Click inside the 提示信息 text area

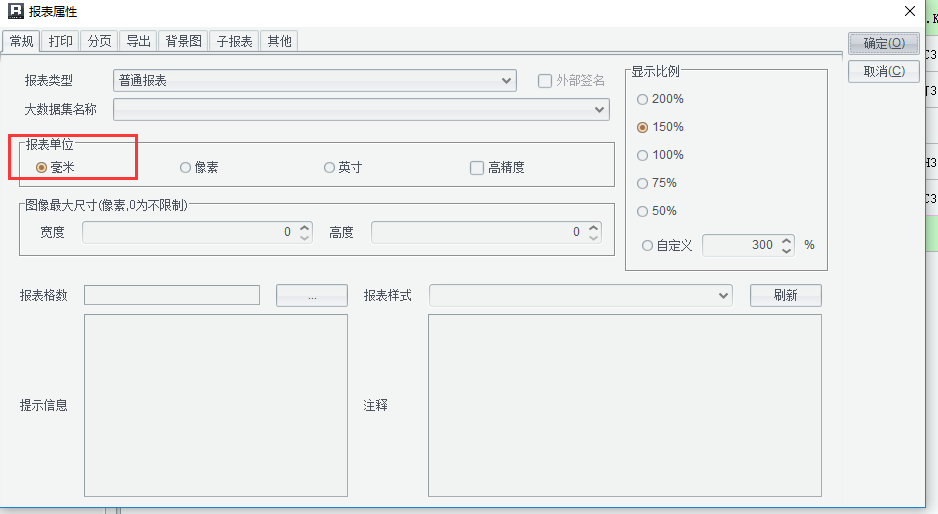(x=216, y=406)
